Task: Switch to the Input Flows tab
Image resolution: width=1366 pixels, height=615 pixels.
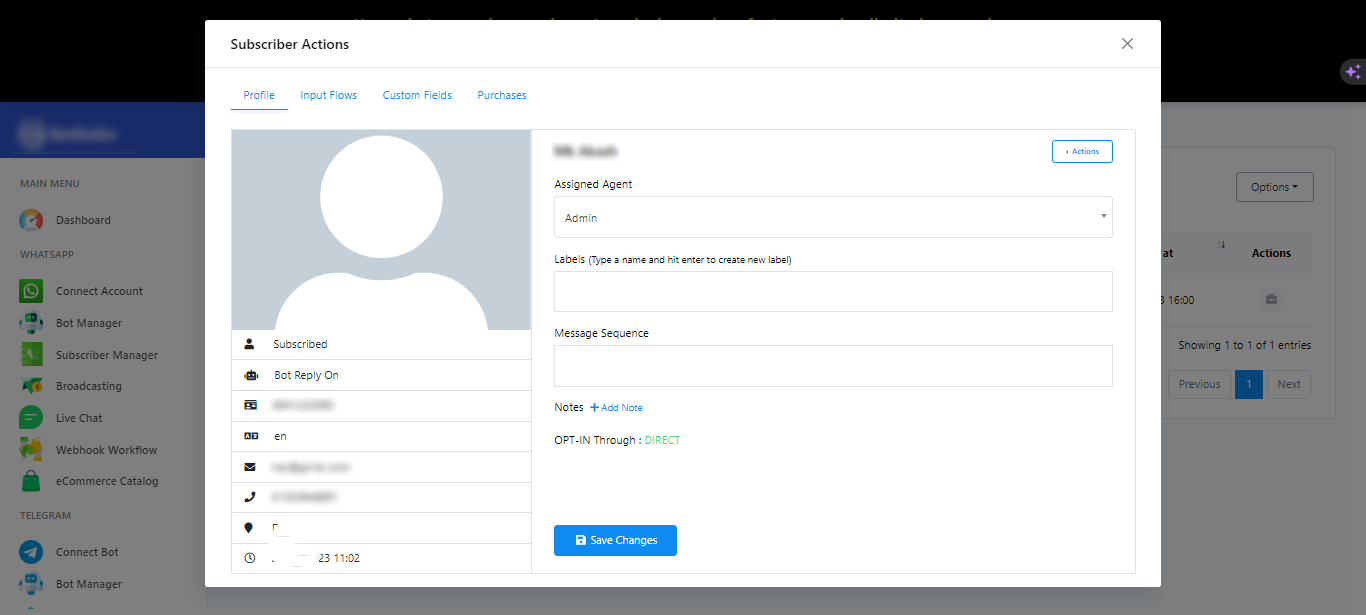Action: 328,95
